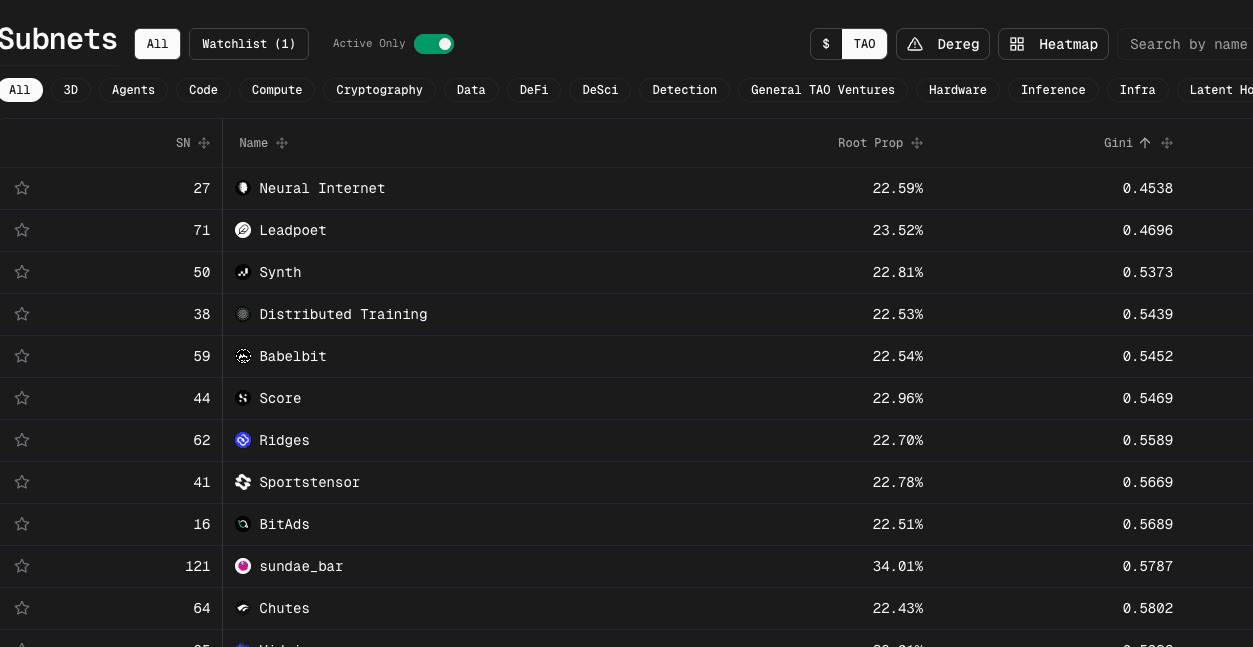
Task: Click the move handle beside Root Prop column
Action: point(917,143)
